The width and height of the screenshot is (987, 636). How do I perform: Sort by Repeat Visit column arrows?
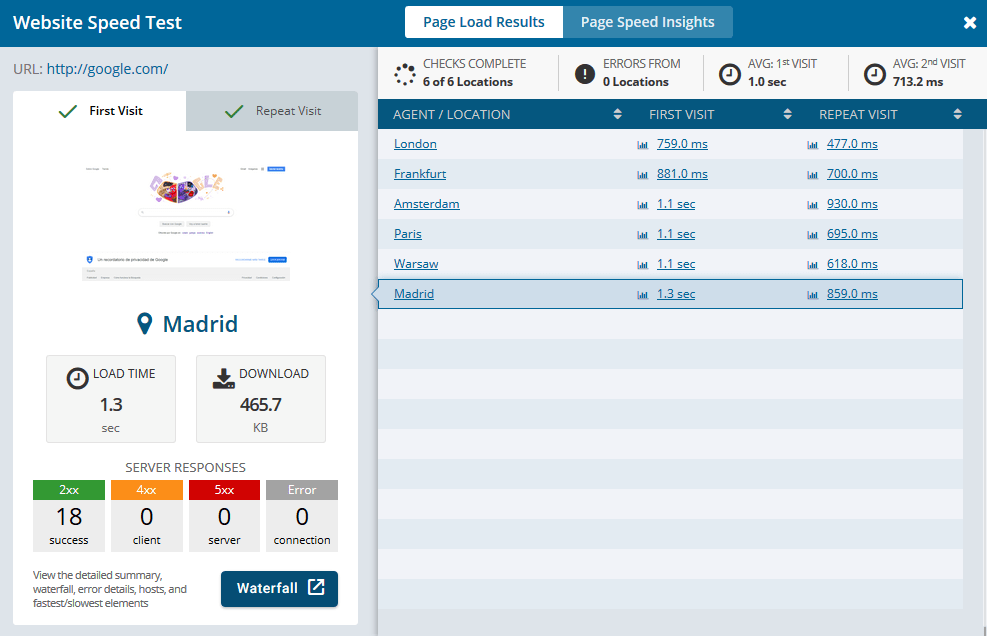tap(957, 114)
